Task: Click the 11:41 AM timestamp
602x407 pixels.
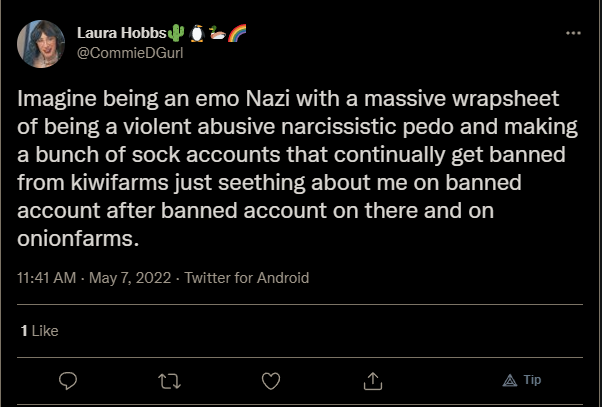Action: pos(49,278)
